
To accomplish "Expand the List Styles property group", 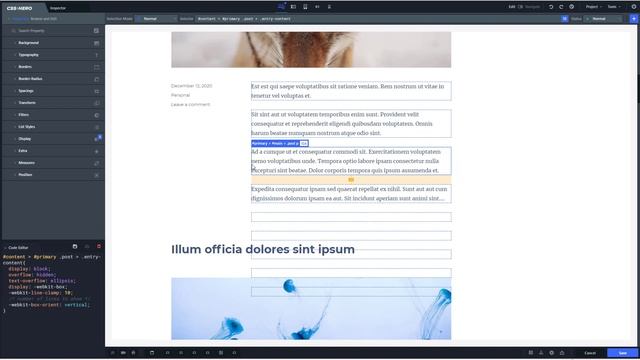I will [x=53, y=127].
